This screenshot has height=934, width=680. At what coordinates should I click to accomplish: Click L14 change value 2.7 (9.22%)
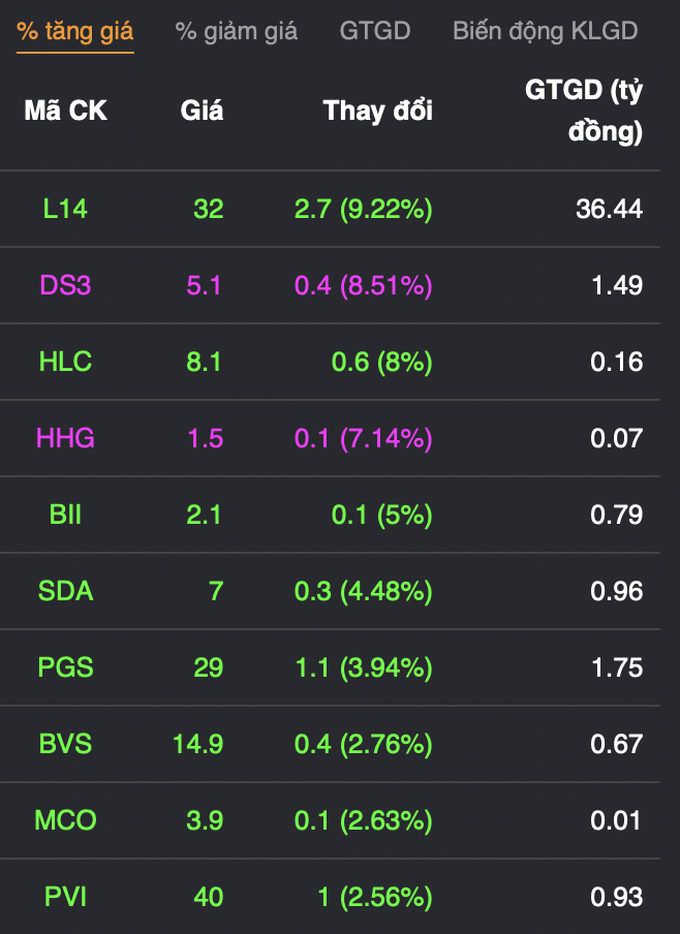coord(363,209)
